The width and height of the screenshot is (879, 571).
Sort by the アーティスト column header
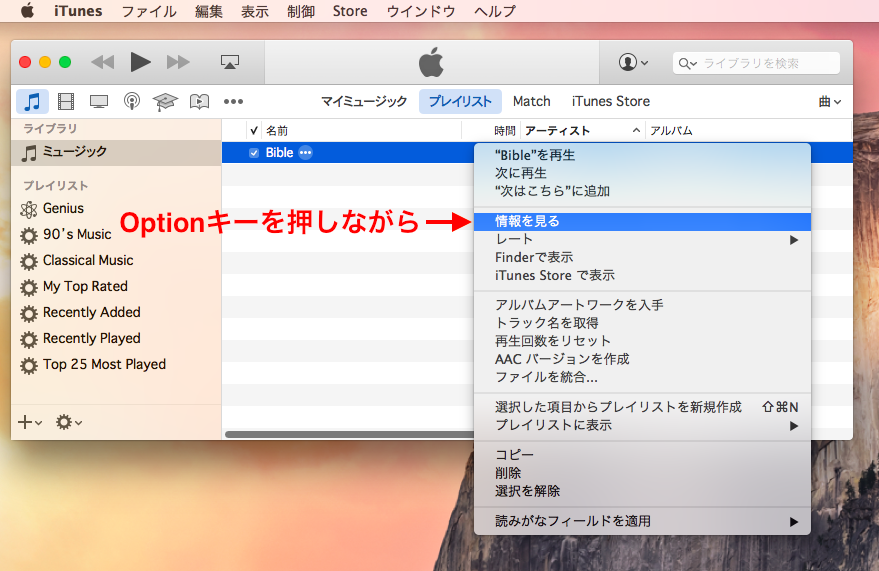583,131
